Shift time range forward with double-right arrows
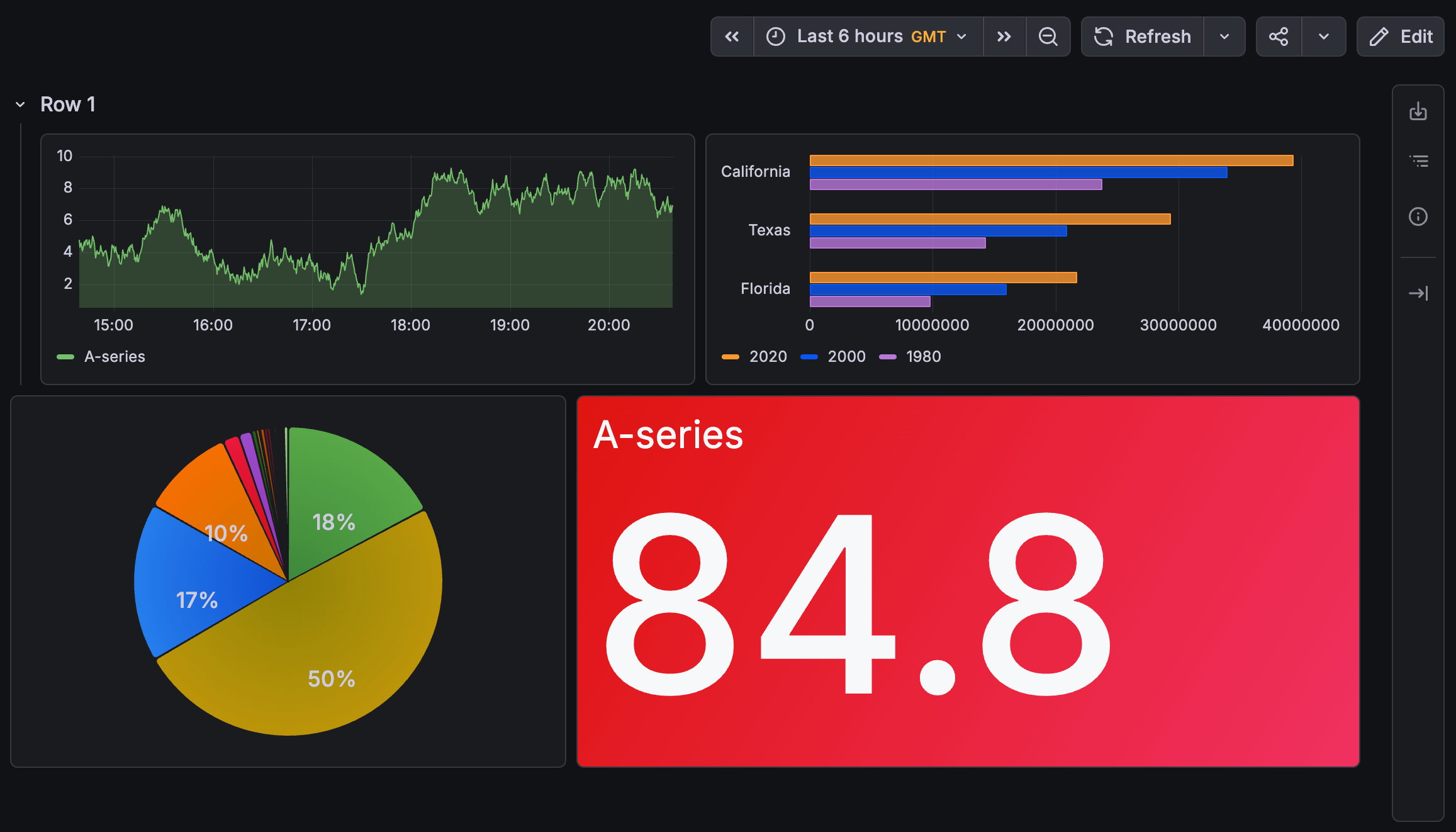The image size is (1456, 832). (1004, 37)
